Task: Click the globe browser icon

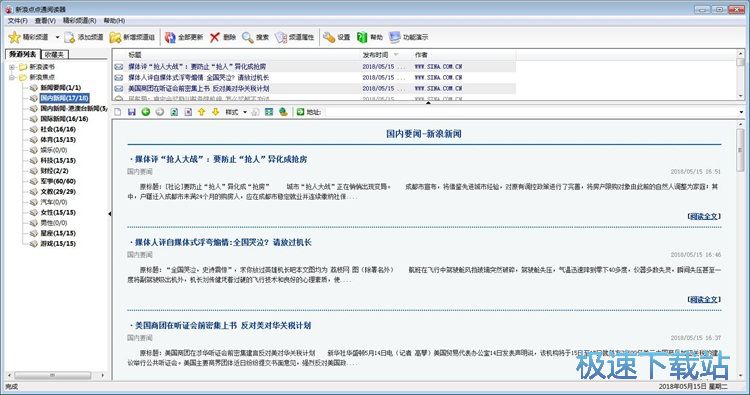Action: click(283, 112)
